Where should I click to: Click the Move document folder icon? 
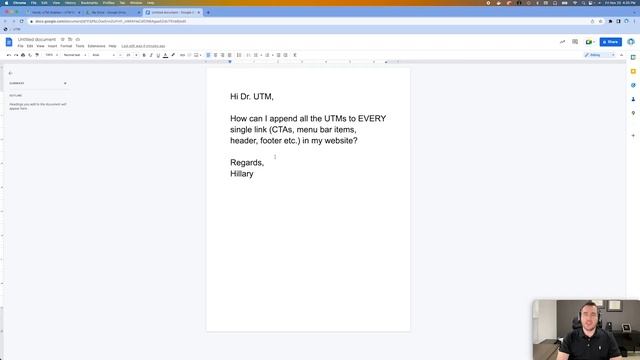(x=70, y=39)
